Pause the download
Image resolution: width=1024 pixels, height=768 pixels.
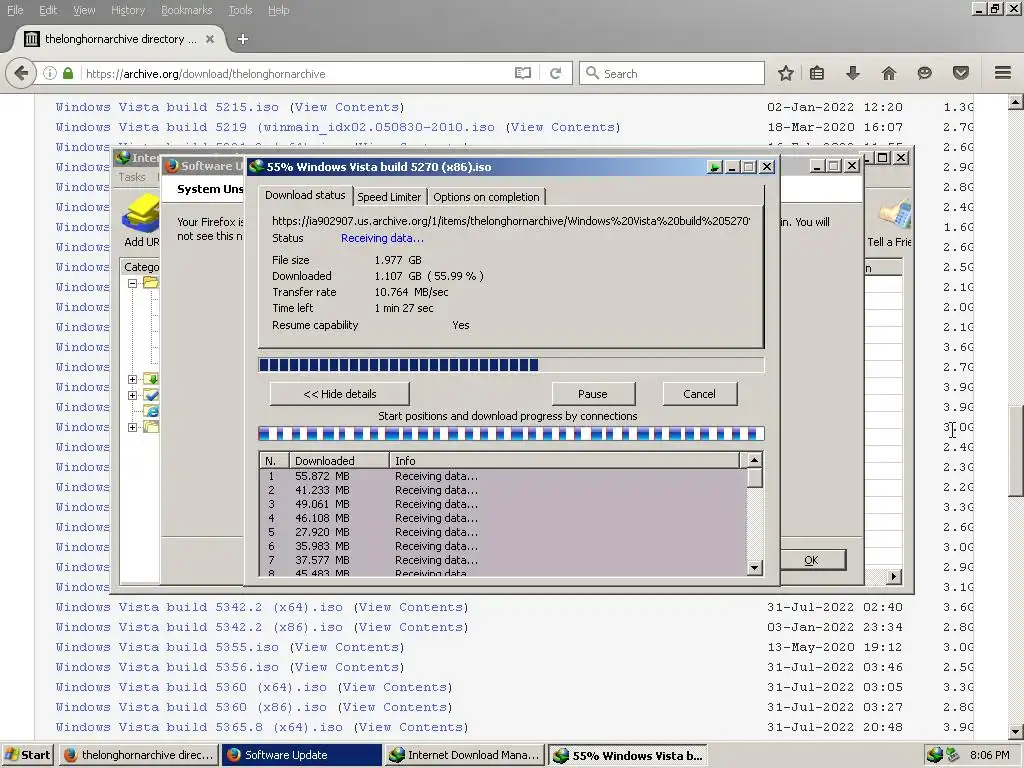pos(593,394)
